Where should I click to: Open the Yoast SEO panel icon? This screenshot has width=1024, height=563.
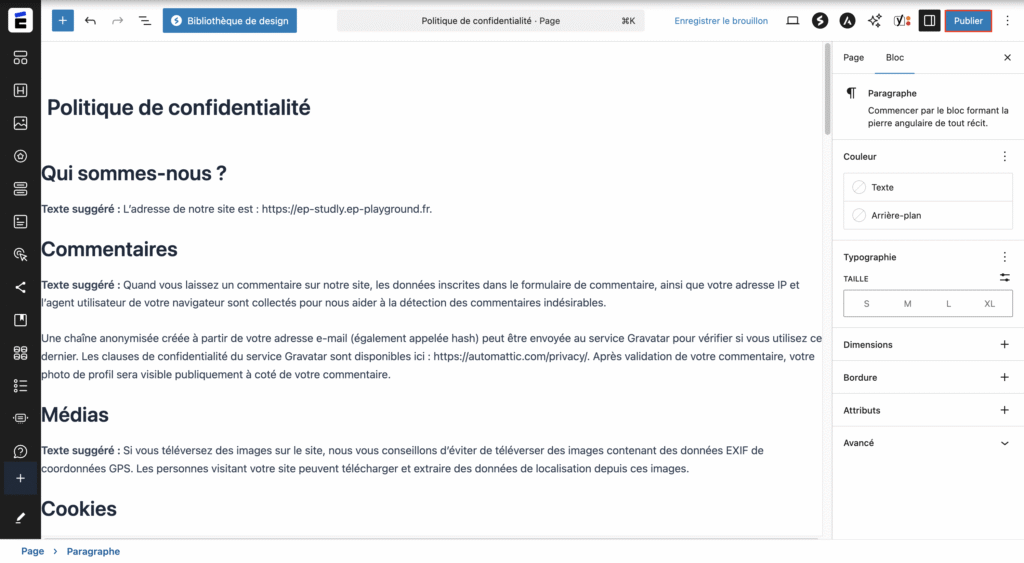(x=902, y=20)
